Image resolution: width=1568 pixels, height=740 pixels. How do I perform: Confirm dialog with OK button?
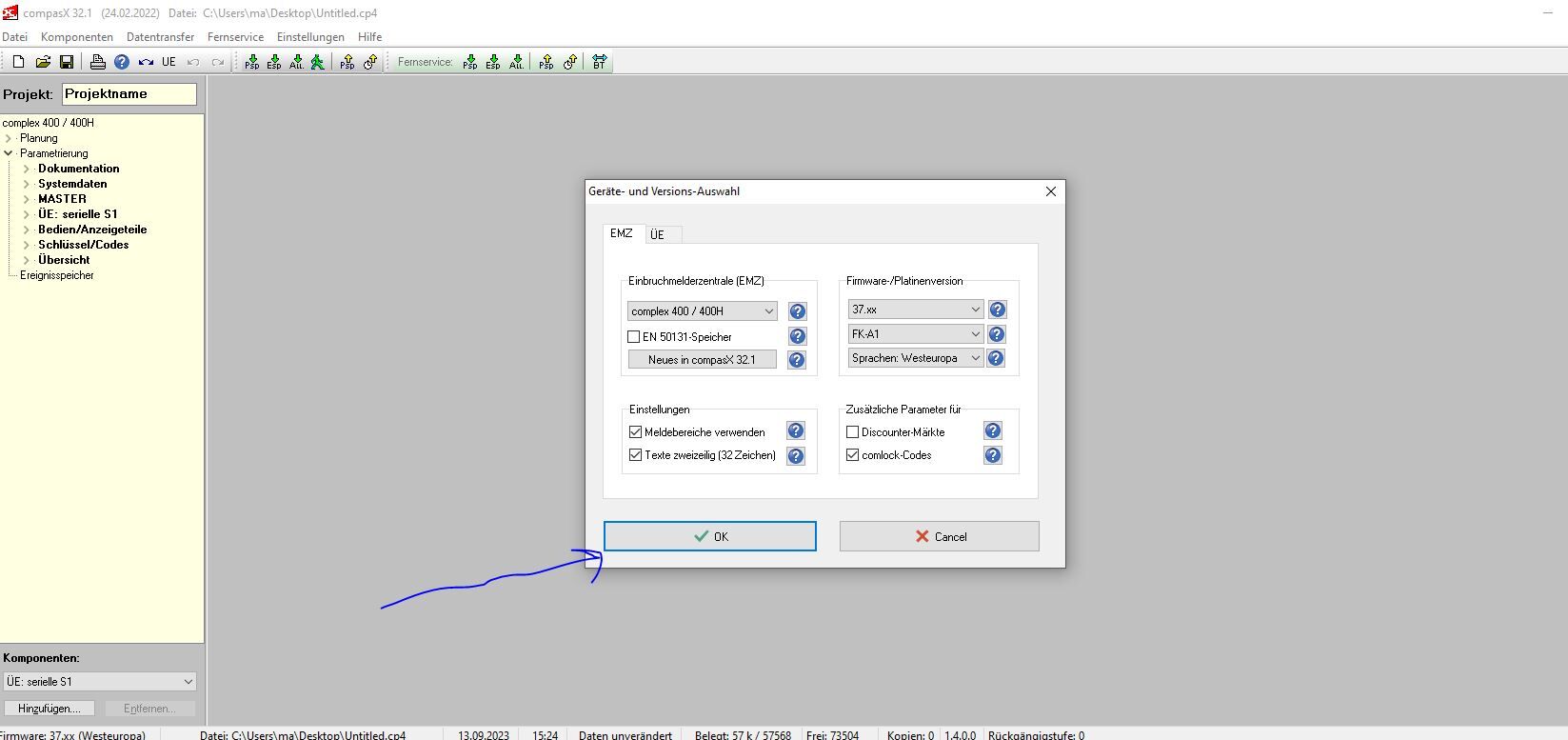tap(710, 536)
